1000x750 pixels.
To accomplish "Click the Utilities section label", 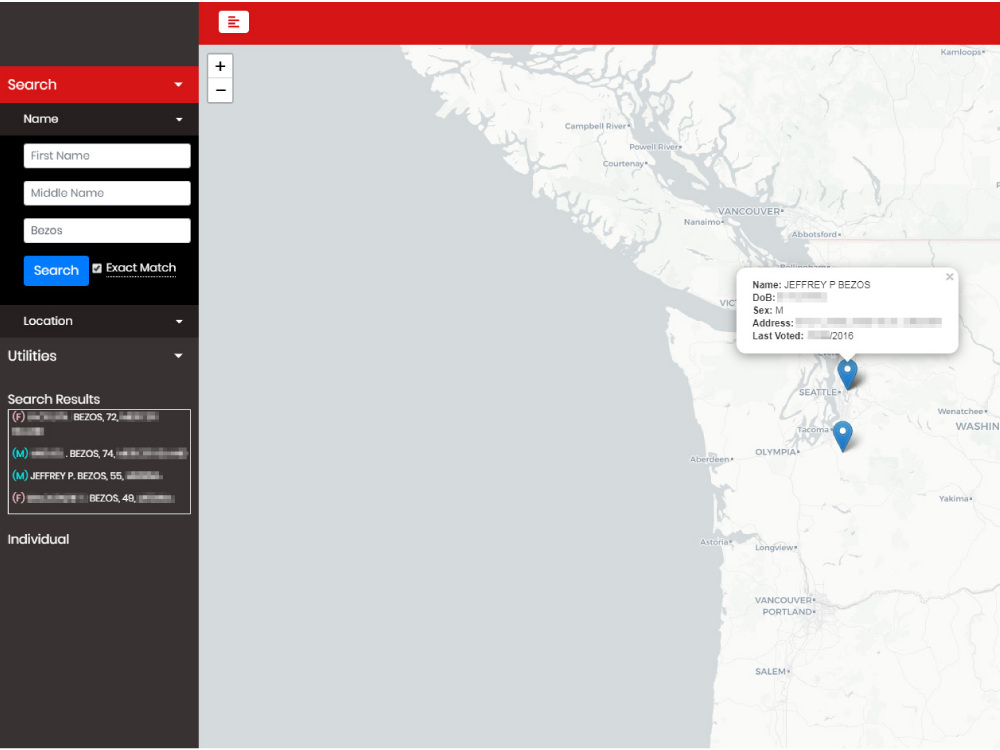I will click(x=32, y=356).
